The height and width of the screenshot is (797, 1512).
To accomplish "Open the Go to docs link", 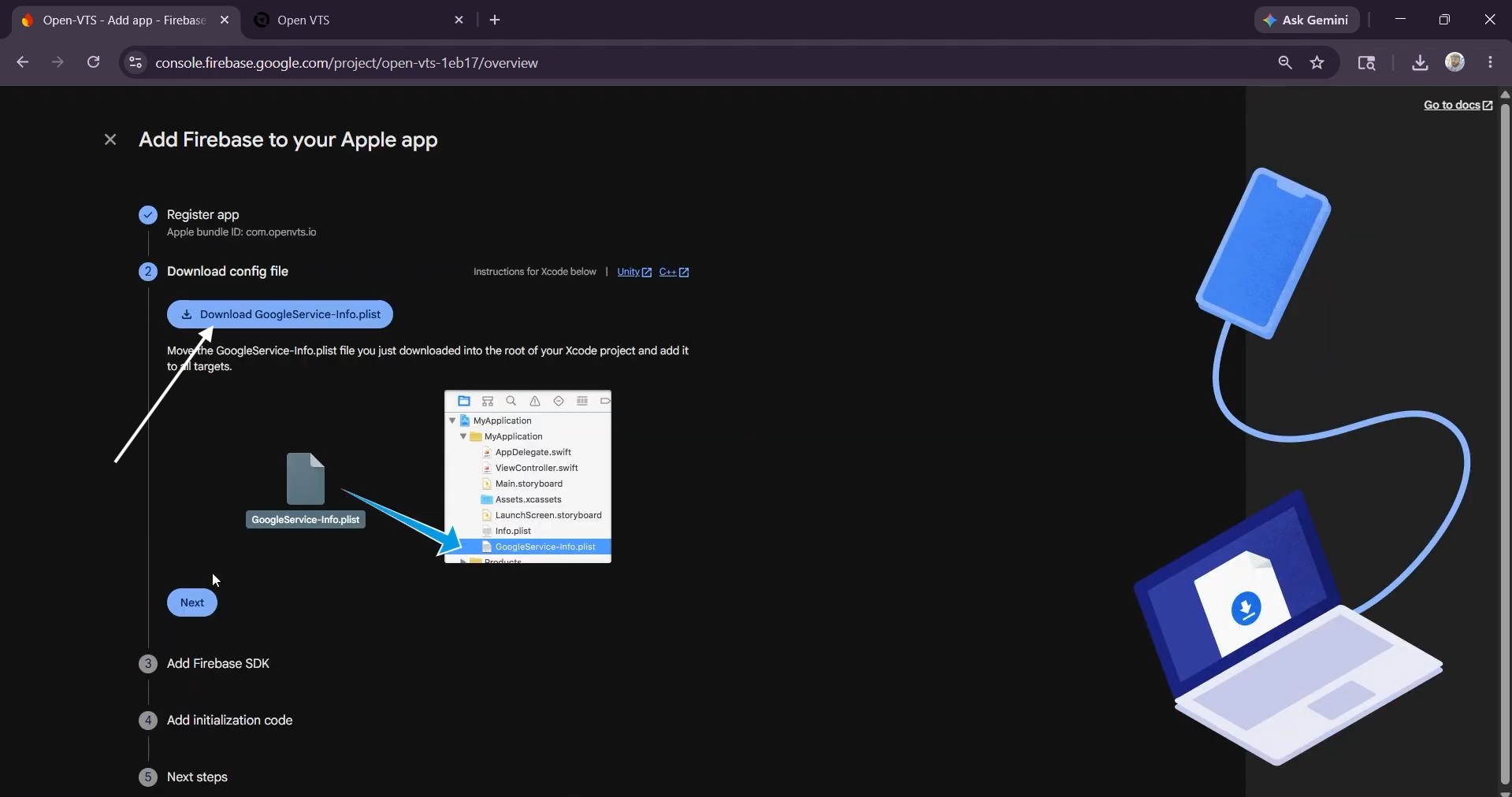I will [x=1458, y=105].
